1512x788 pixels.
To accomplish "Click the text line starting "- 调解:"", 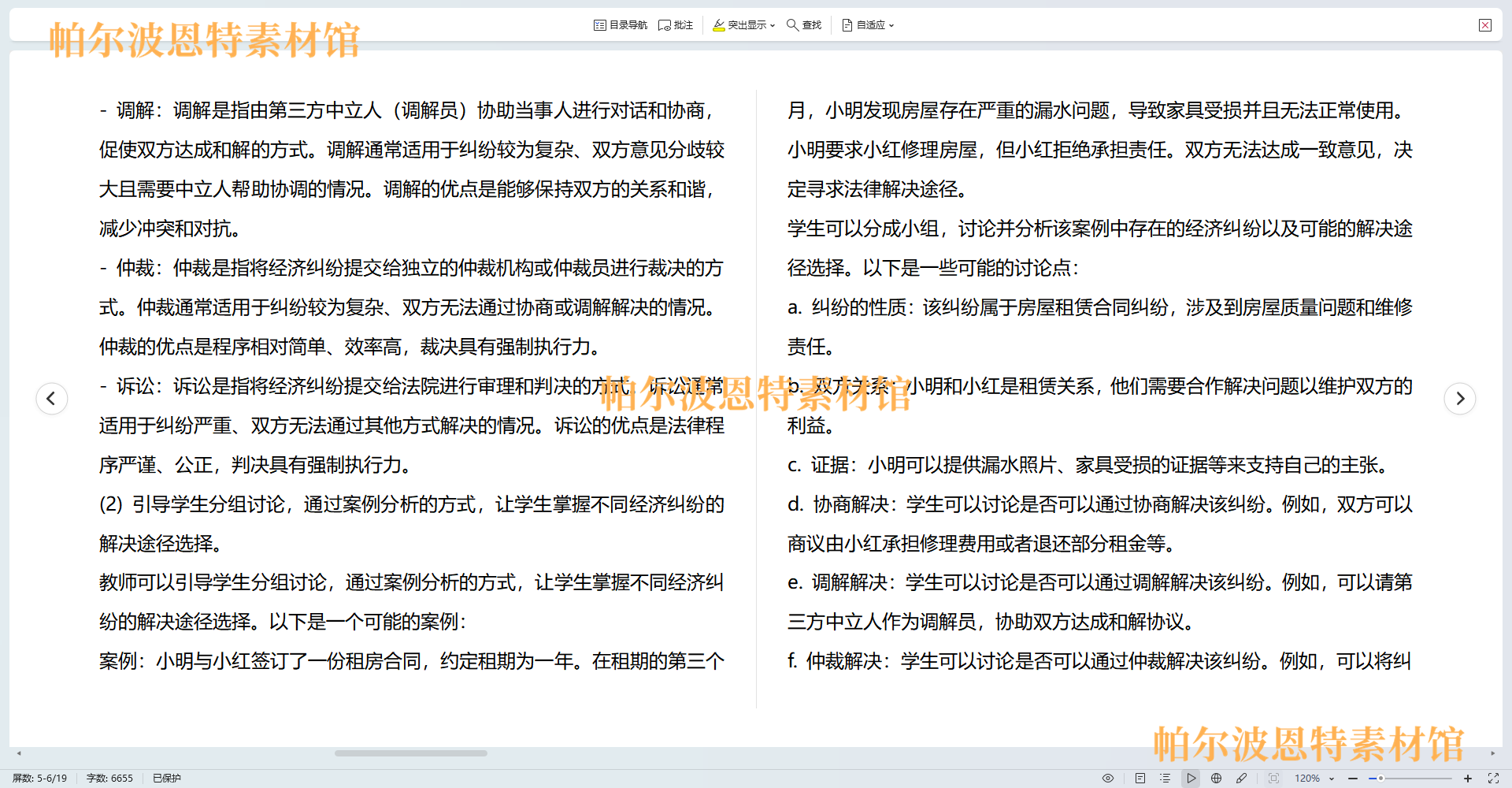I will [408, 111].
